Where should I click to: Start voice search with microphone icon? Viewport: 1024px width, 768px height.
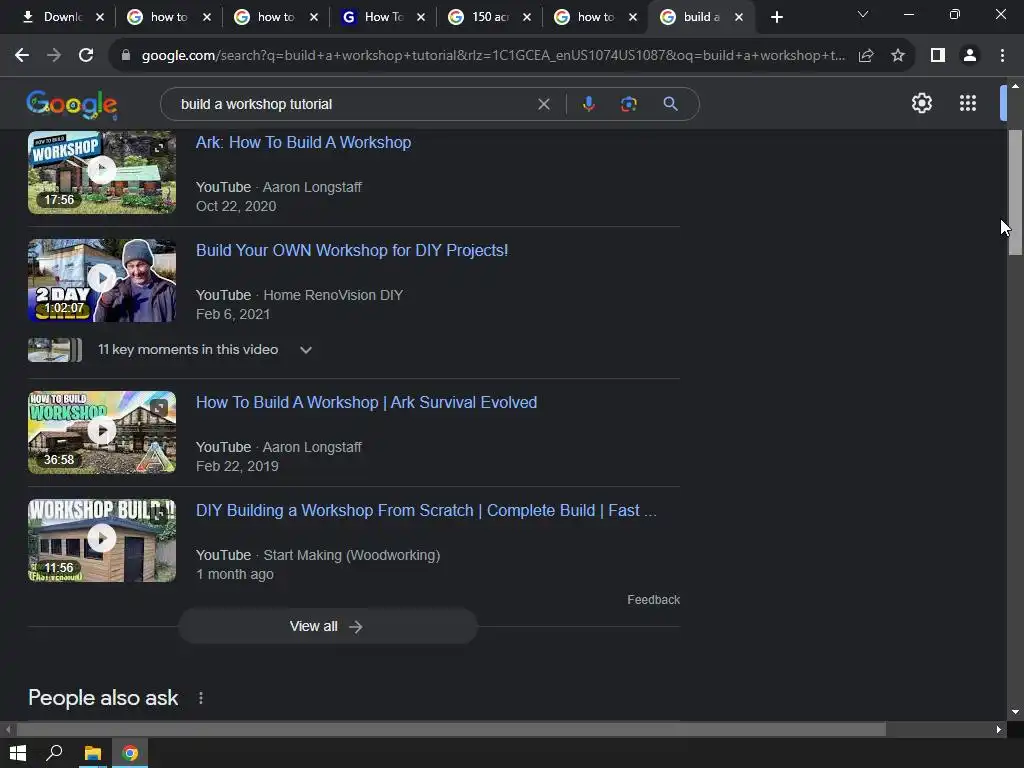pyautogui.click(x=588, y=104)
